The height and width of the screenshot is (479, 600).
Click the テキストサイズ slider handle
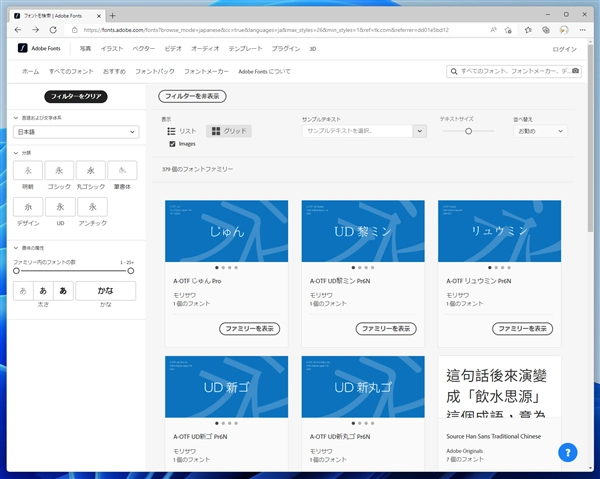468,131
